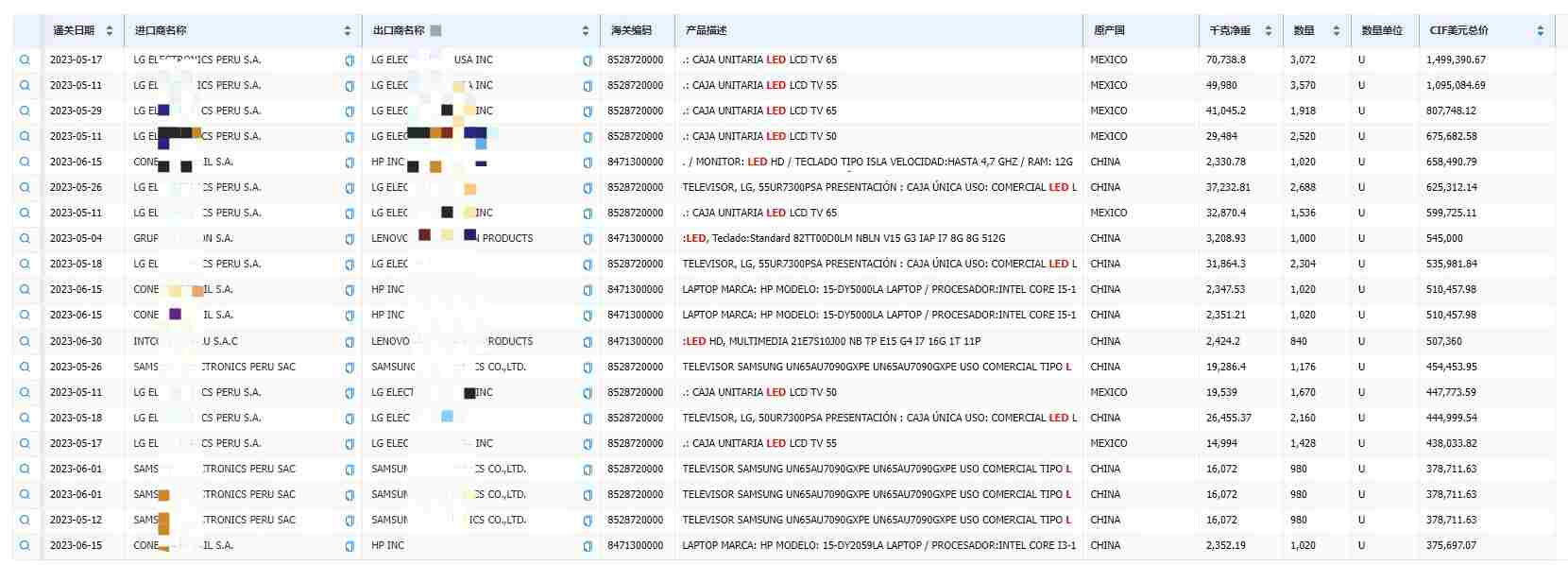Sort by 千克净重 using its arrows

coord(1269,31)
